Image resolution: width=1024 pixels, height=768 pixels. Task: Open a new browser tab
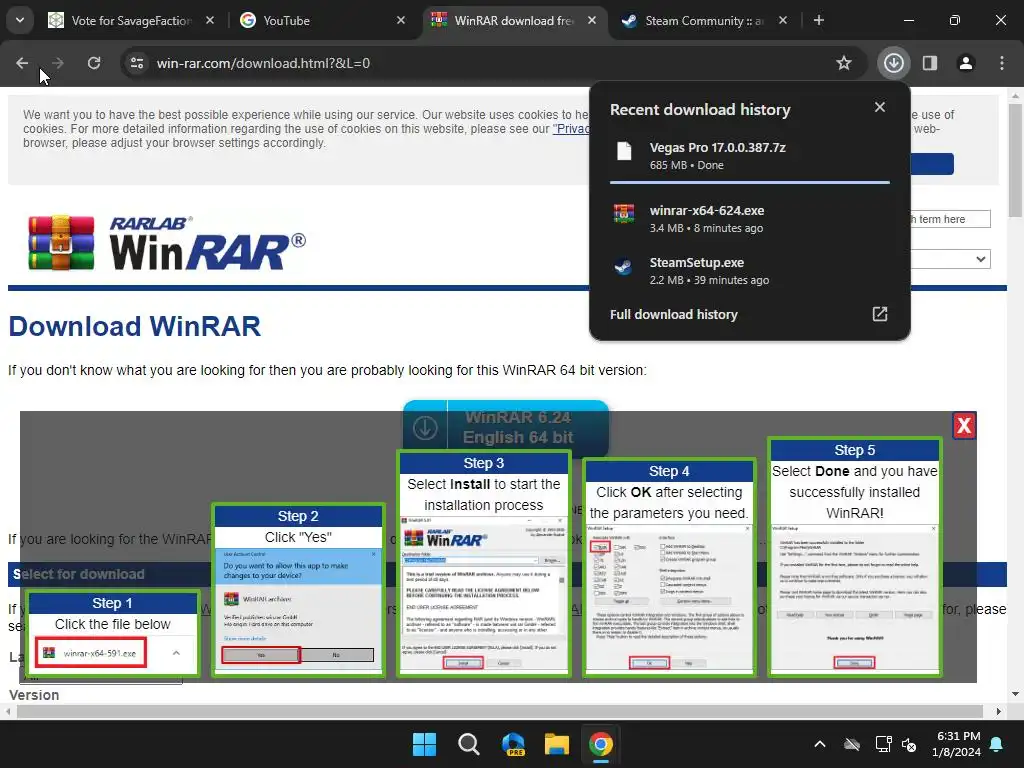(819, 20)
